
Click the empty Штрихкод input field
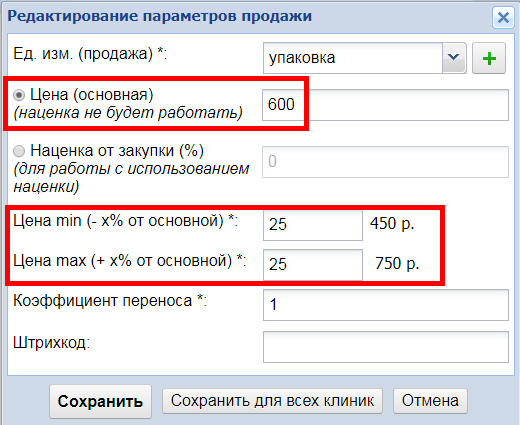tap(386, 347)
